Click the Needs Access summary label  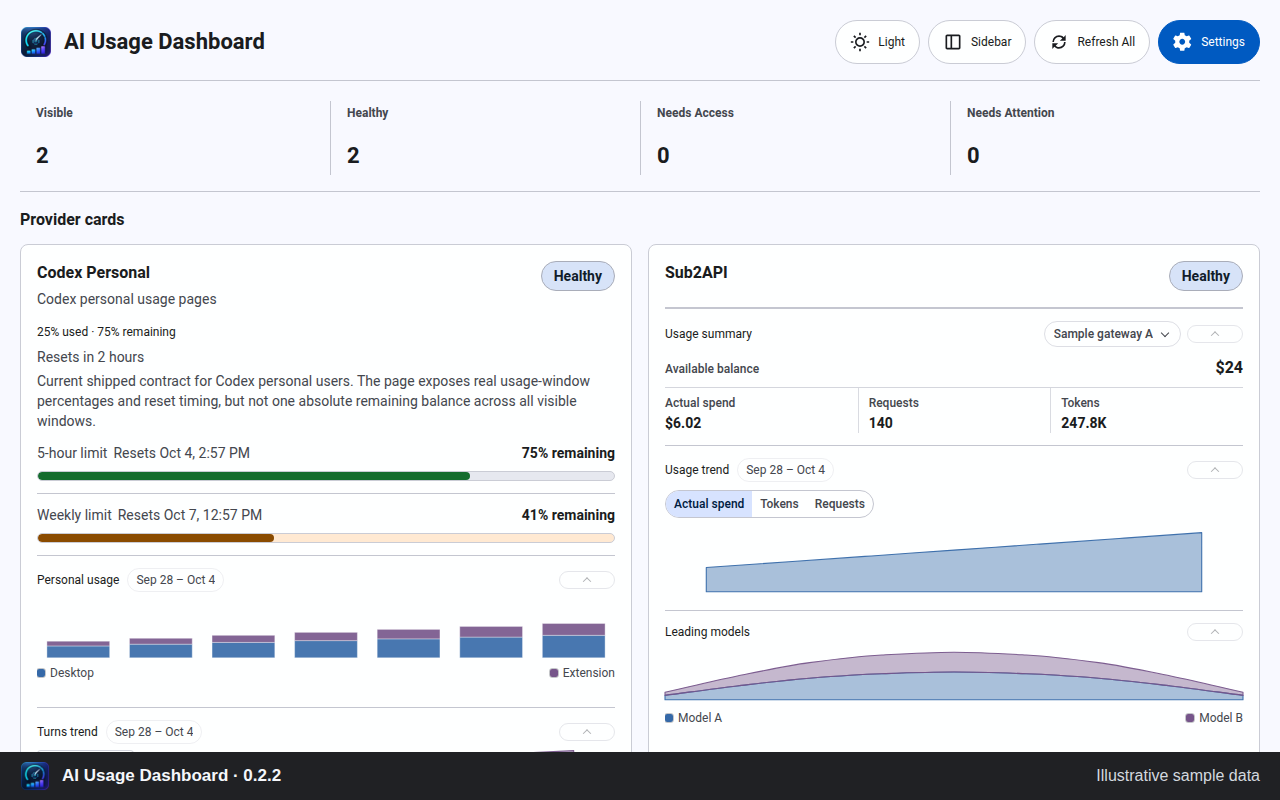pos(695,113)
